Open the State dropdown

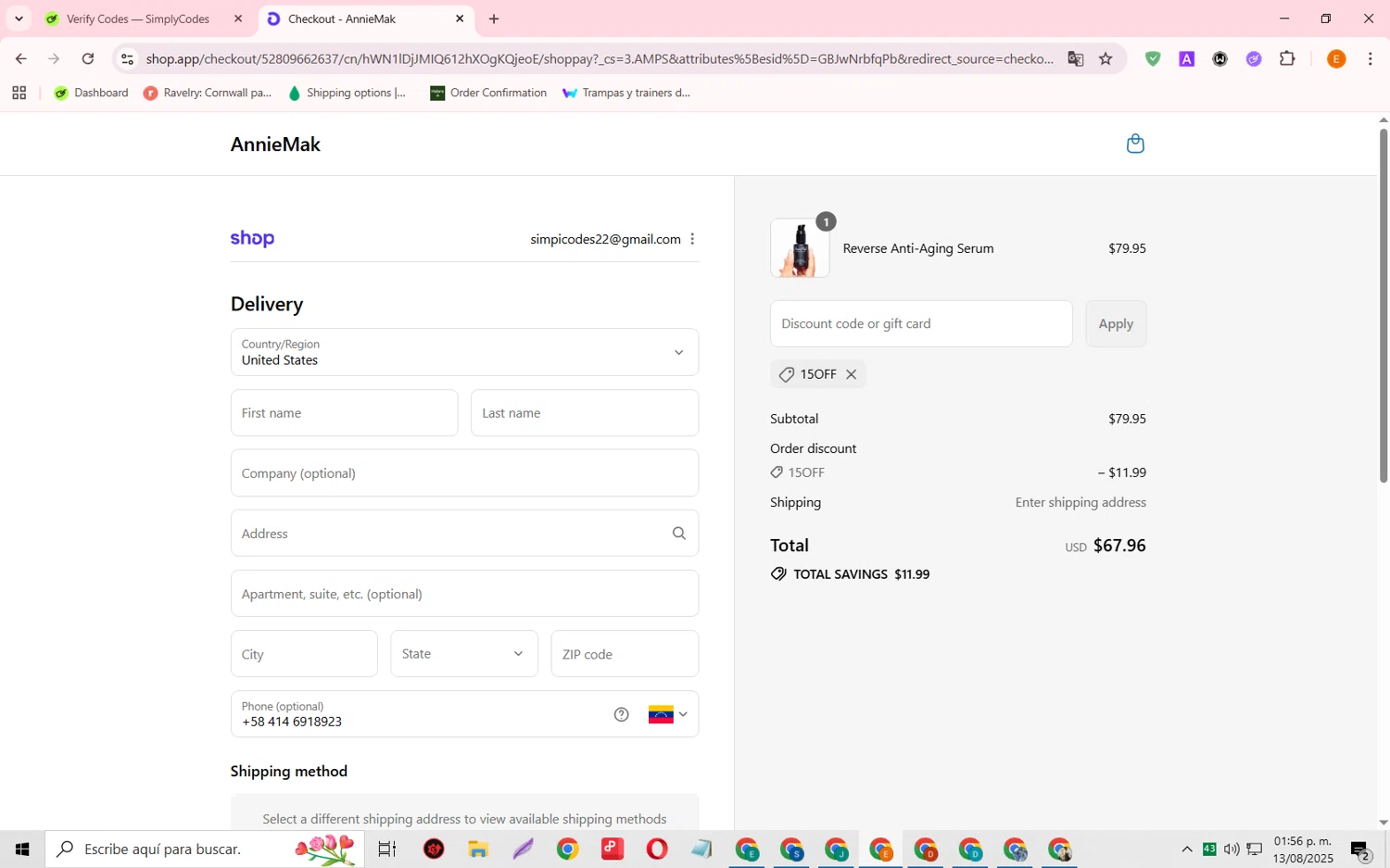464,654
